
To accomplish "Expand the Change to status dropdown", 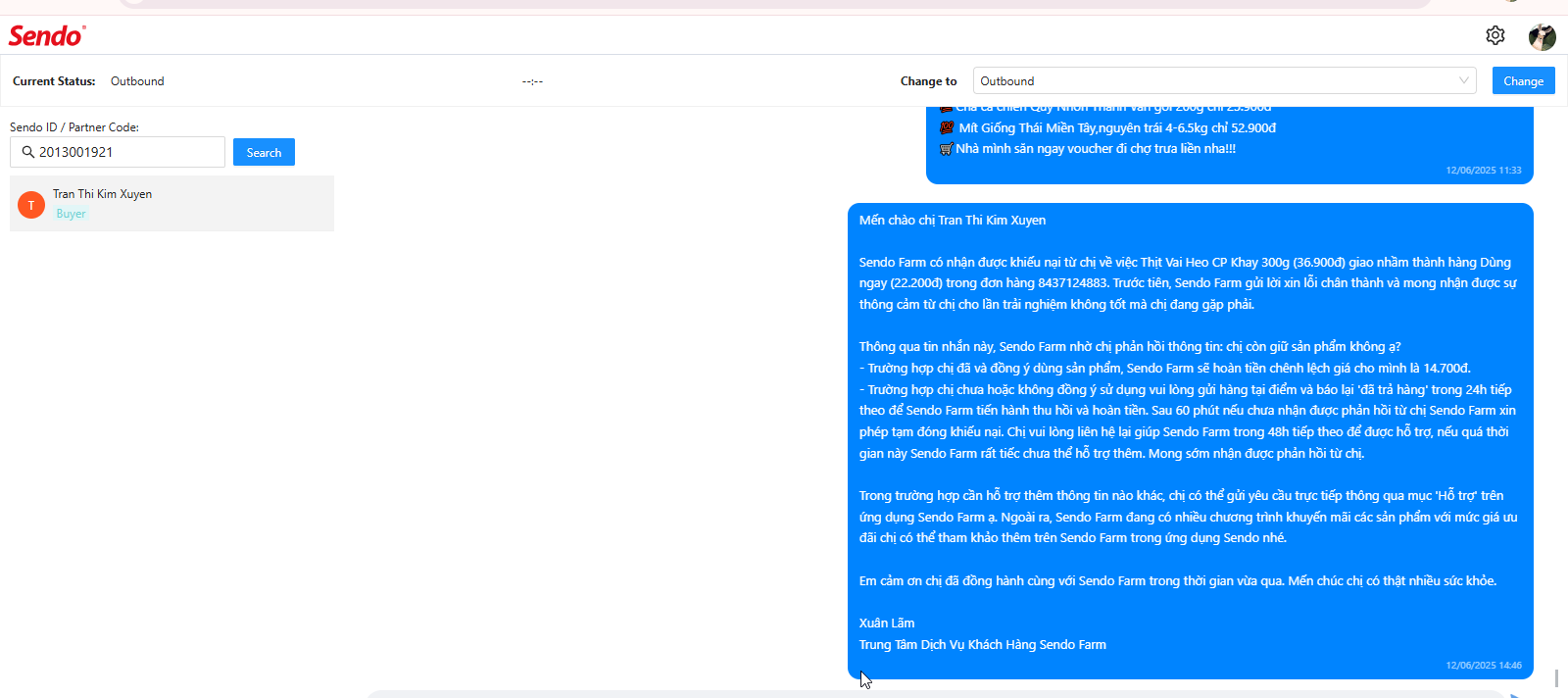I will [x=1225, y=80].
